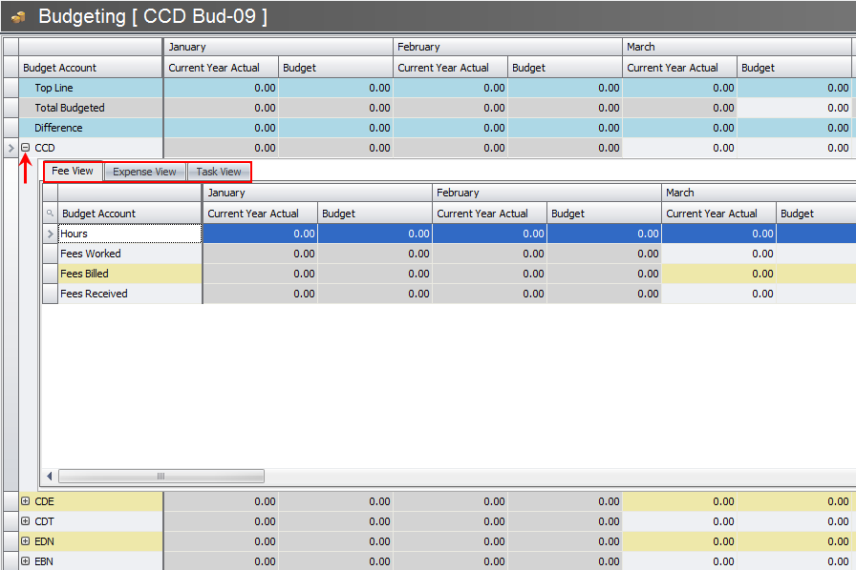Click the row indicator arrow beside CCD

point(11,148)
